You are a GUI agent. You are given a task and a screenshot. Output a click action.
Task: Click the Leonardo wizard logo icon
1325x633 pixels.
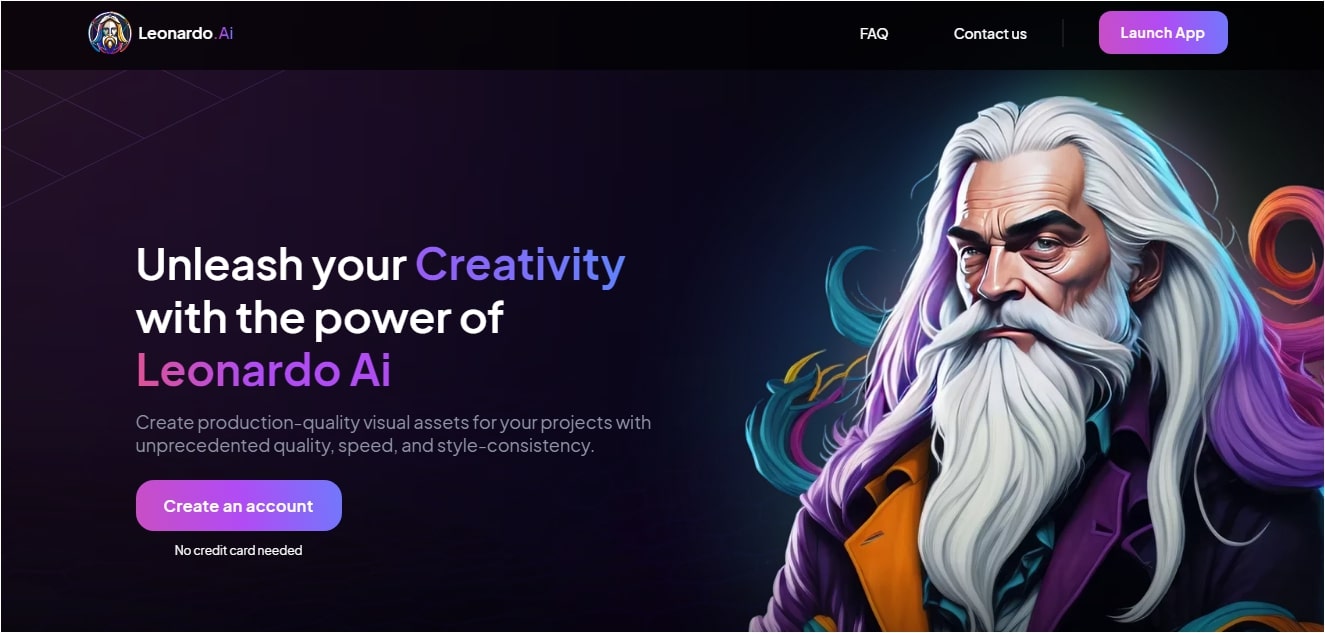tap(109, 33)
